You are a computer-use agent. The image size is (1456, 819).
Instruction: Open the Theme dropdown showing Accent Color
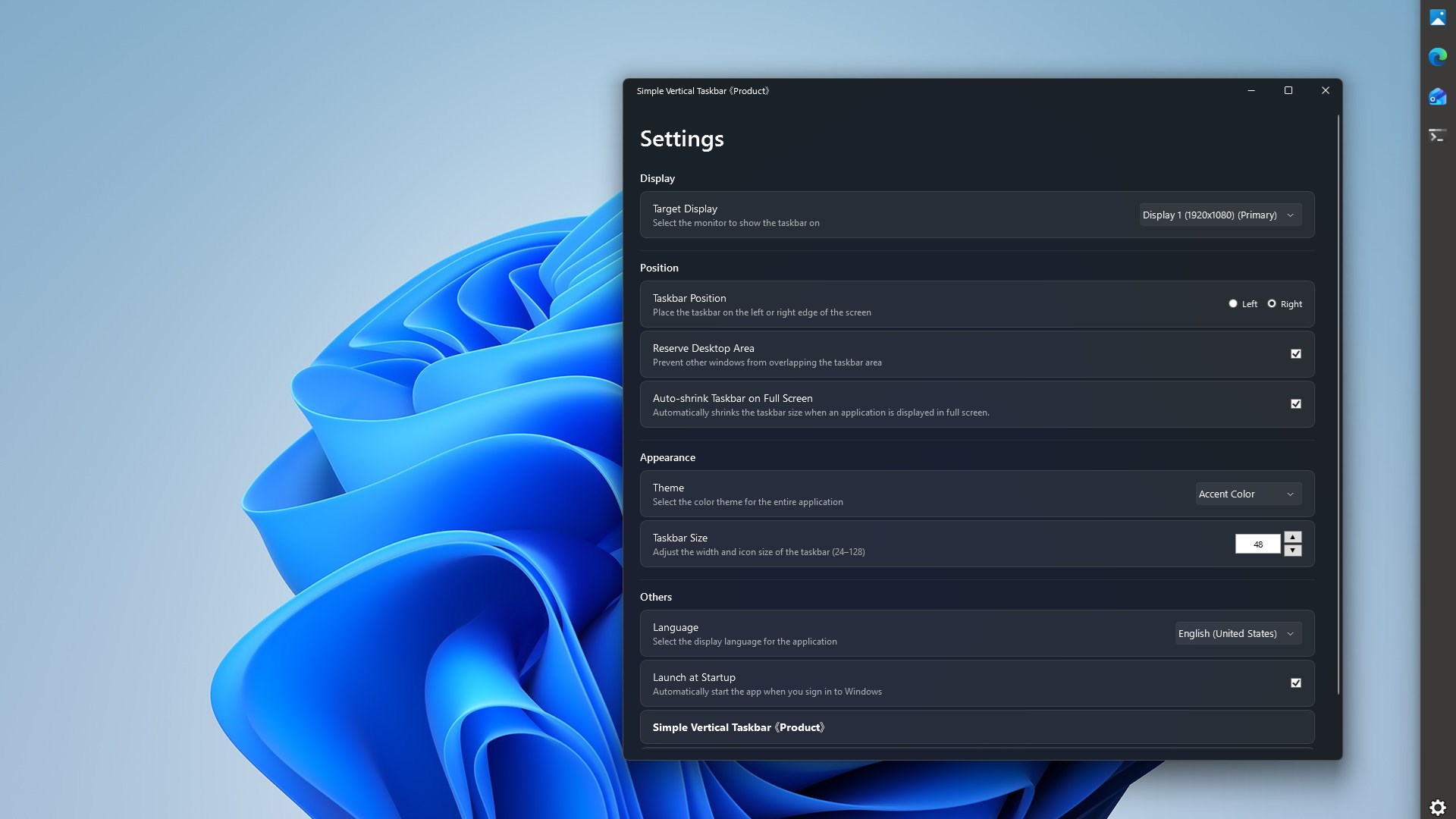pos(1249,494)
